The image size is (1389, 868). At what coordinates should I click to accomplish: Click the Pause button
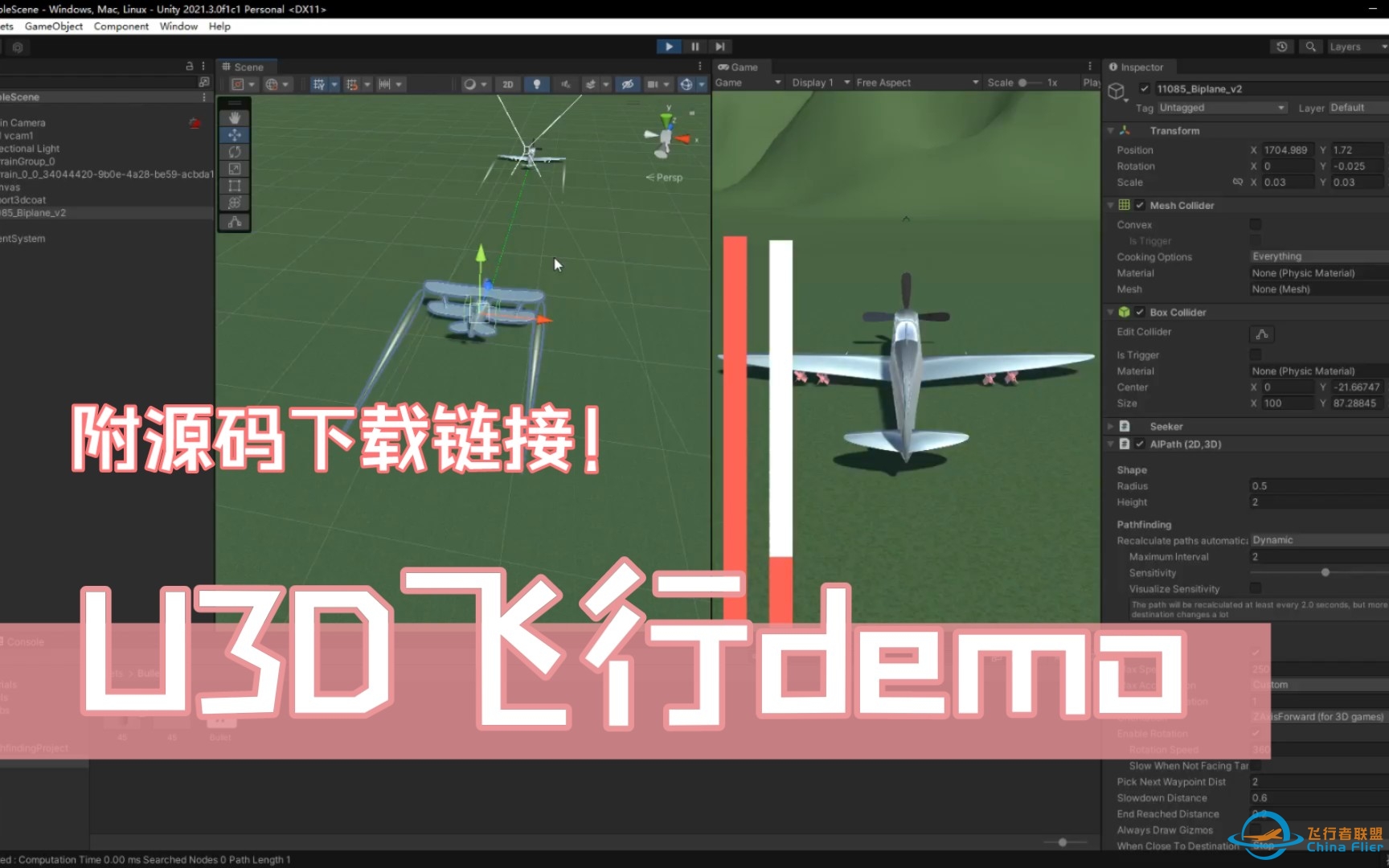[x=695, y=47]
